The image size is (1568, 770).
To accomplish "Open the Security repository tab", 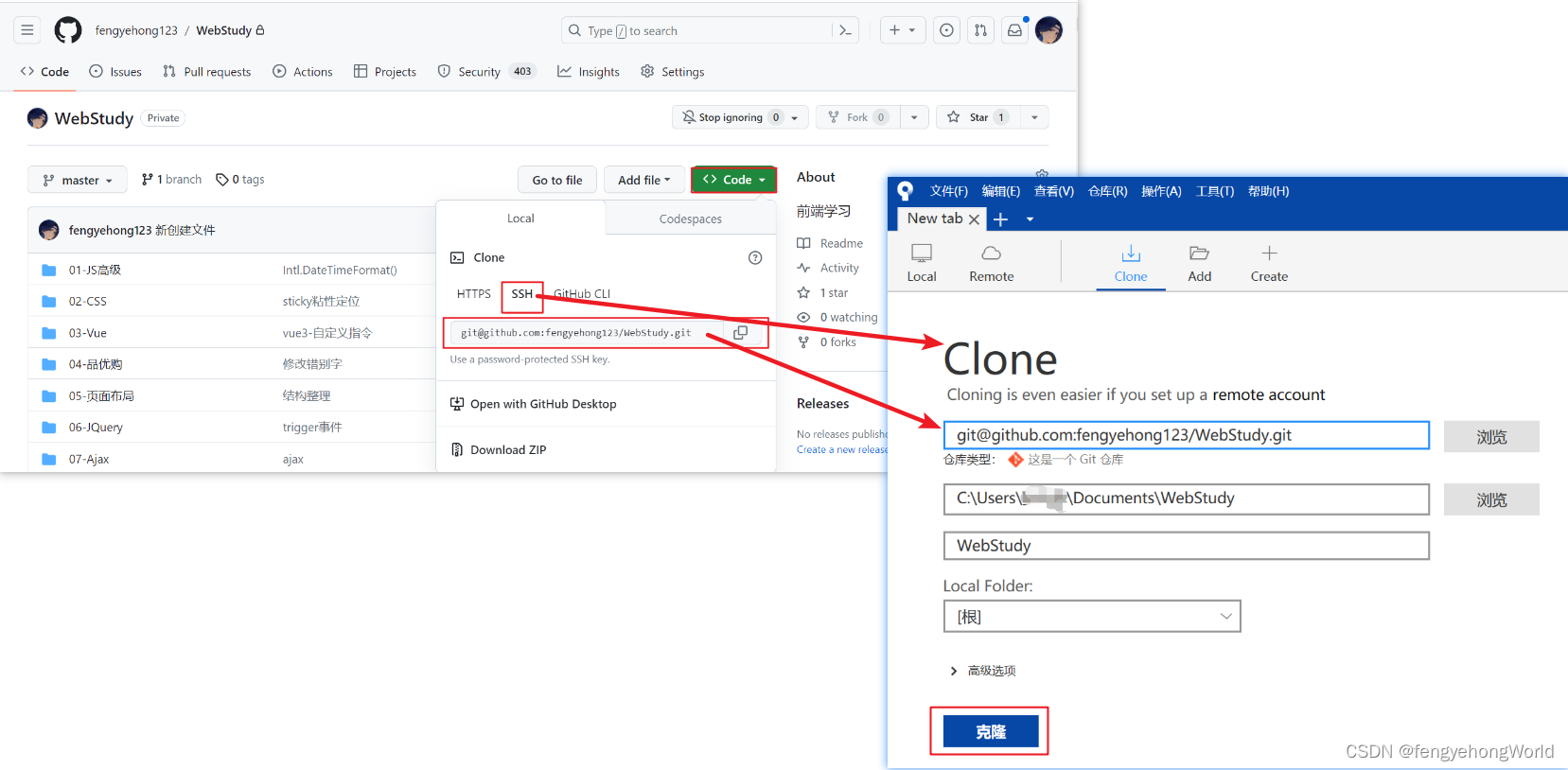I will [x=486, y=72].
